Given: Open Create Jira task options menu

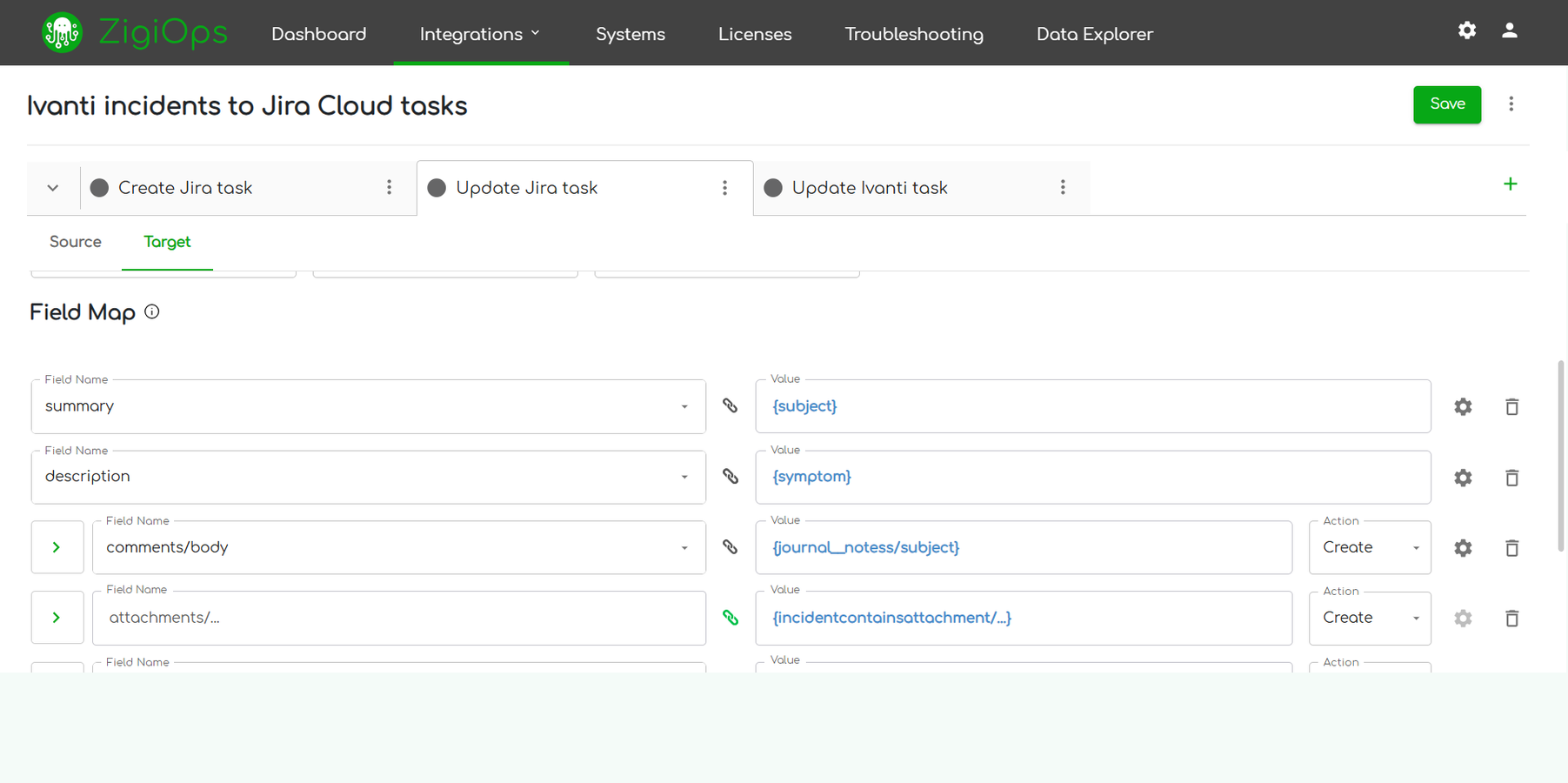Looking at the screenshot, I should tap(390, 188).
